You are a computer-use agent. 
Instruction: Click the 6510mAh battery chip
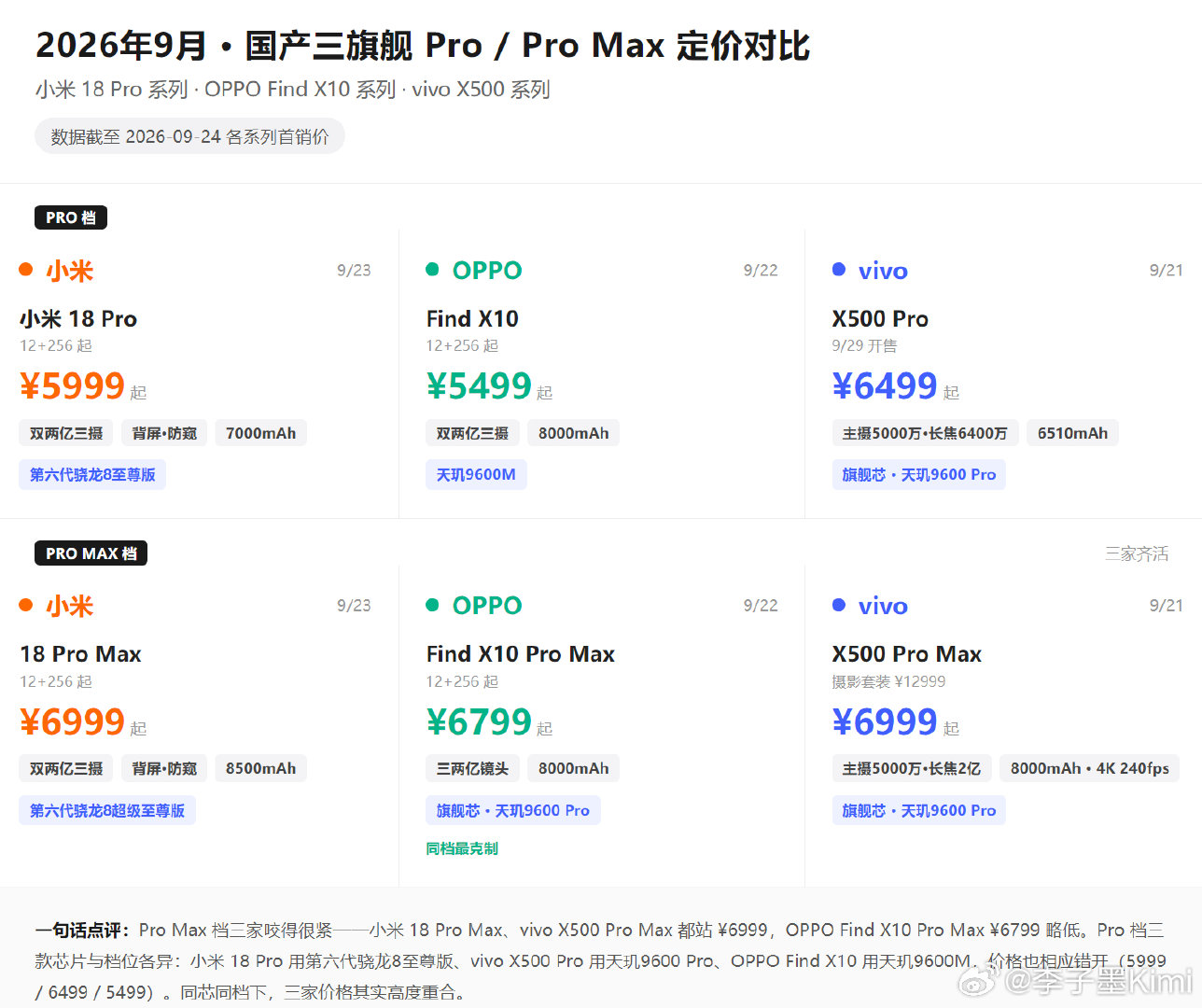coord(1073,433)
